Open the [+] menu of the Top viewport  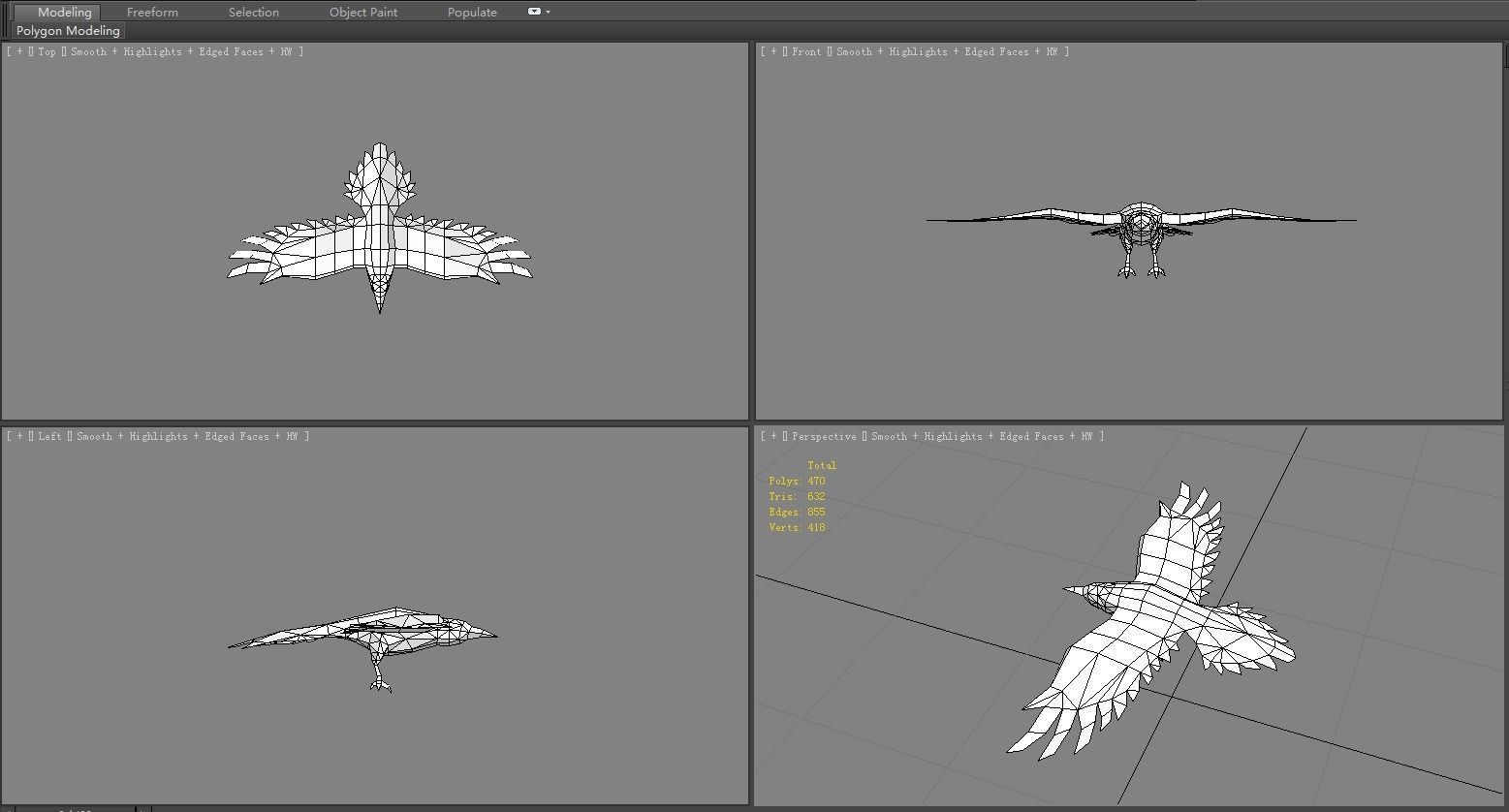[19, 51]
